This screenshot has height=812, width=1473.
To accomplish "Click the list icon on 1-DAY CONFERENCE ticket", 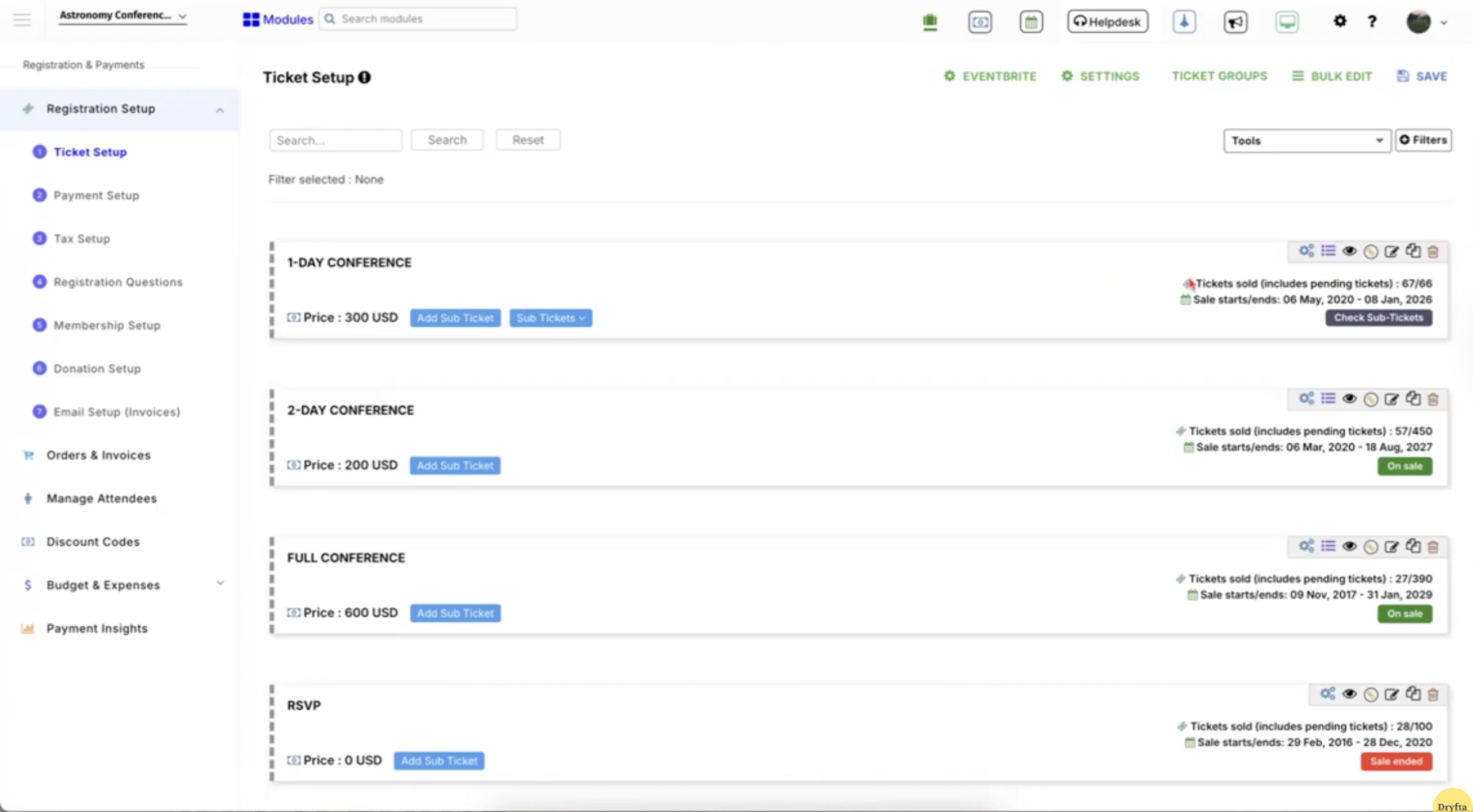I will 1328,251.
